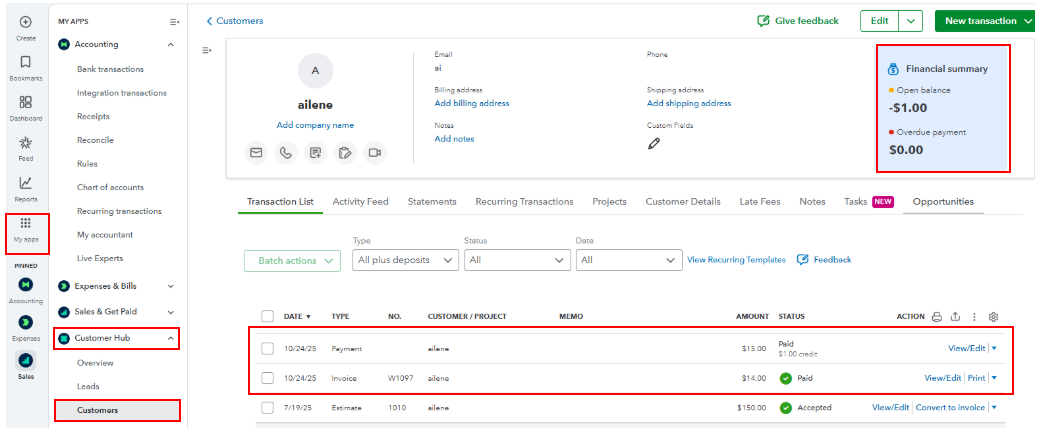Image resolution: width=1037 pixels, height=431 pixels.
Task: Check the box for invoice W1097 row
Action: 267,378
